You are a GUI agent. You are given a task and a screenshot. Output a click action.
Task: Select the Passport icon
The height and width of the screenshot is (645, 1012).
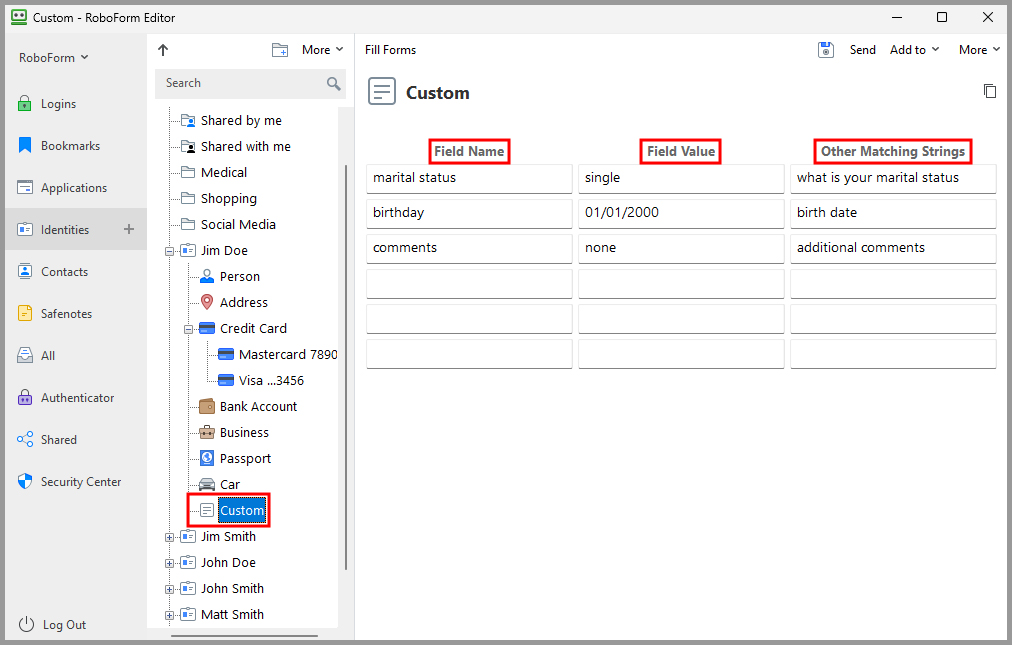[x=207, y=458]
